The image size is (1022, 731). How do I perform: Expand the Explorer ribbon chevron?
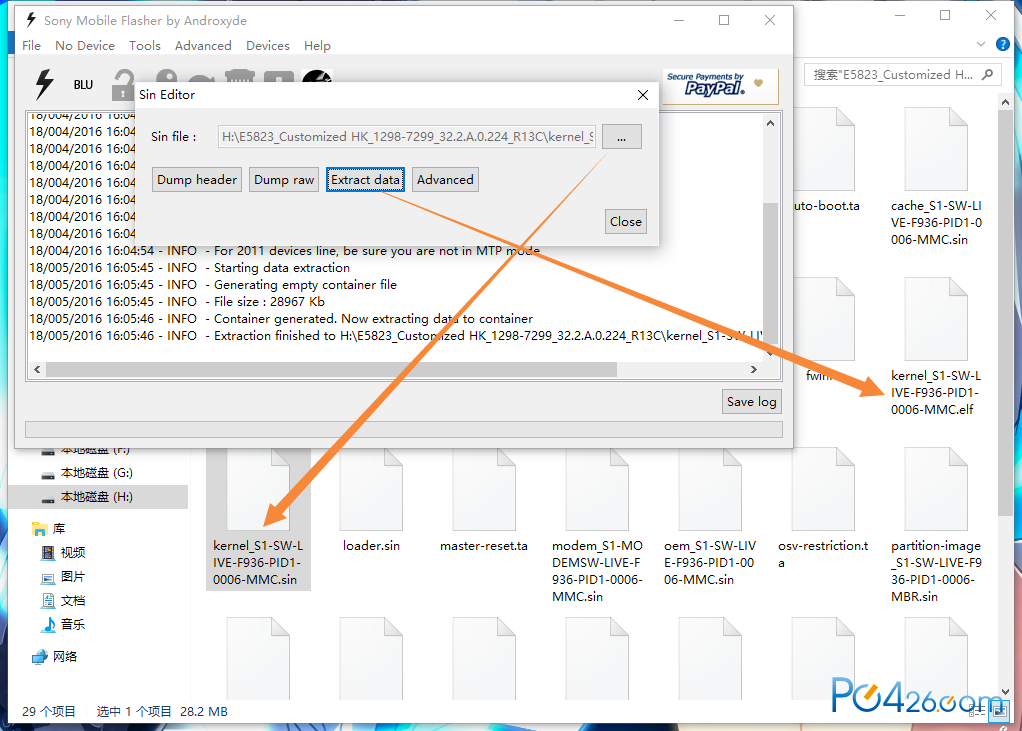pos(980,44)
